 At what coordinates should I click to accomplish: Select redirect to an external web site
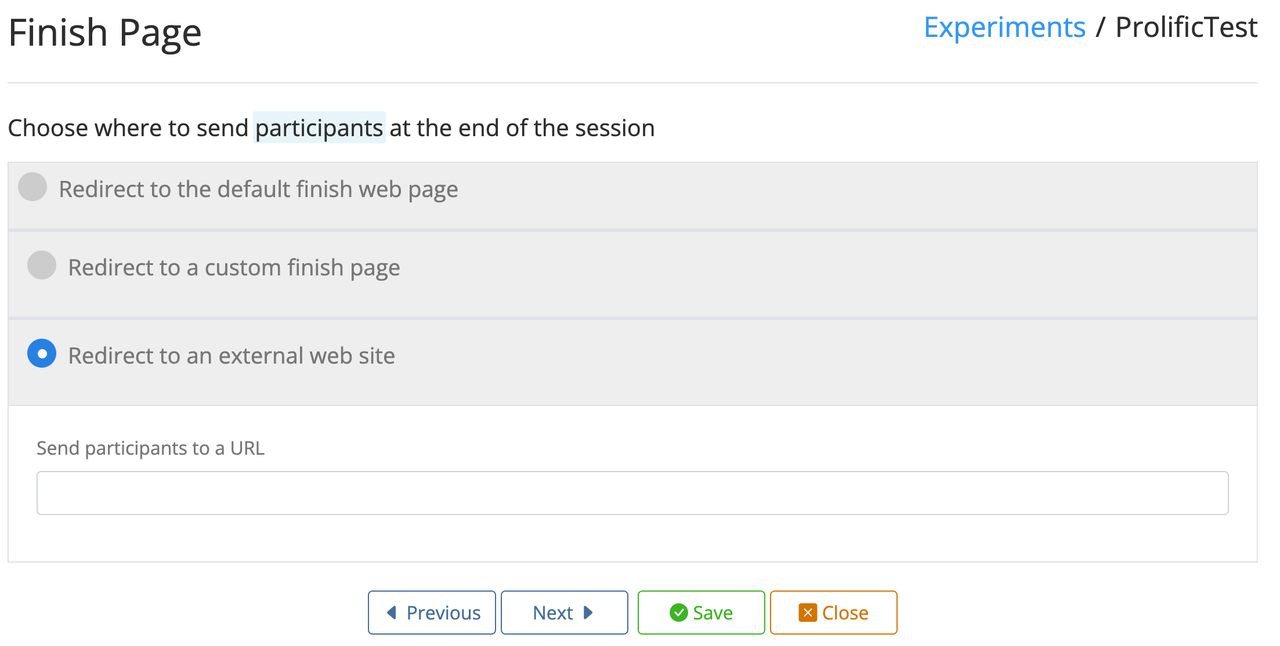41,353
